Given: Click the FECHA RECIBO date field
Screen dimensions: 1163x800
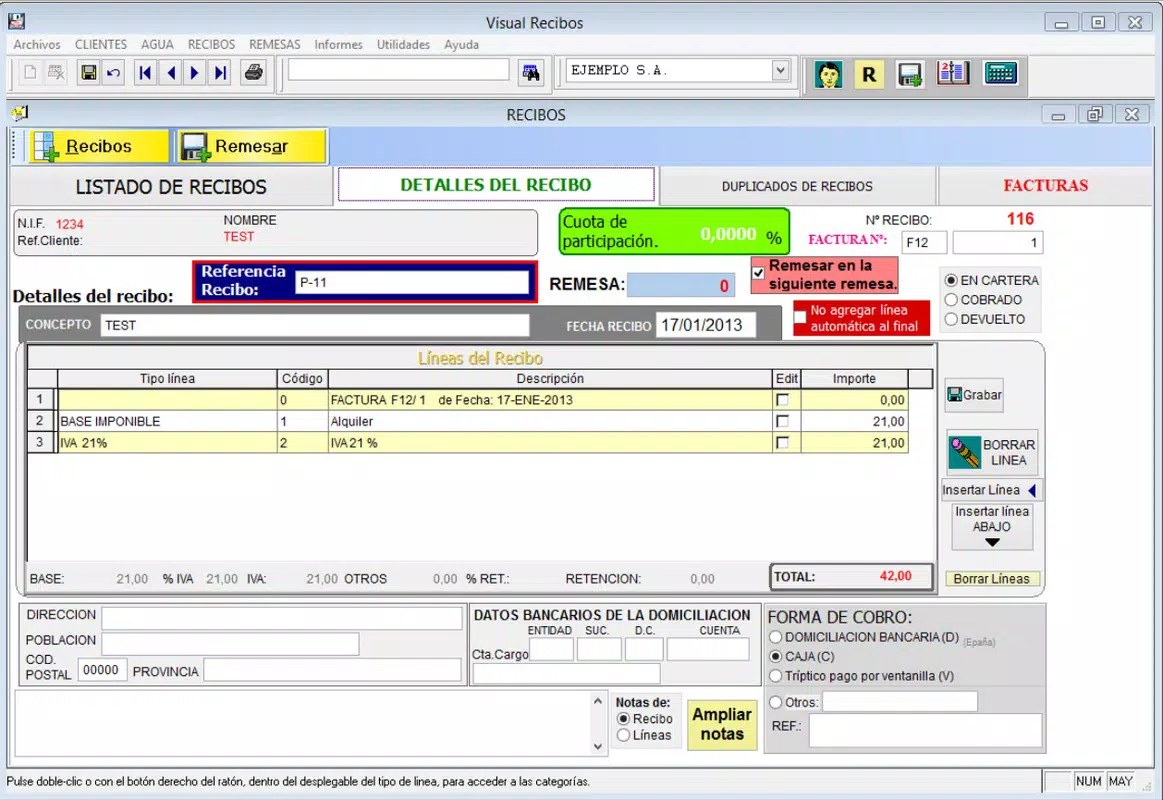Looking at the screenshot, I should 705,325.
